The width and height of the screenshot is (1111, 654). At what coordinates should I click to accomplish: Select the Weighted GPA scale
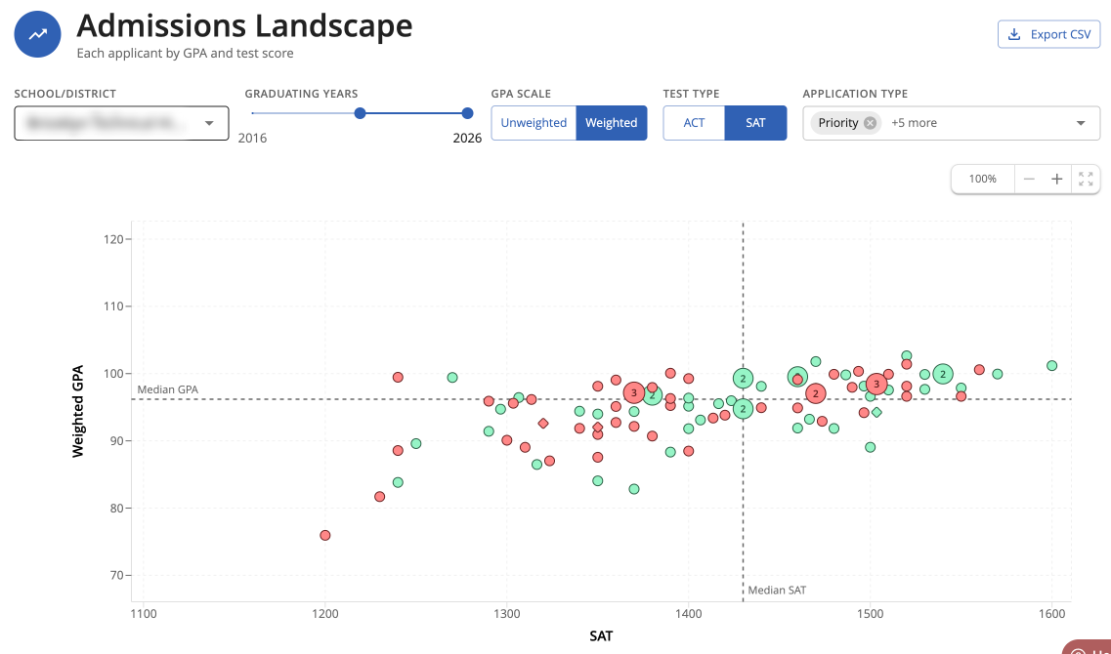[611, 123]
